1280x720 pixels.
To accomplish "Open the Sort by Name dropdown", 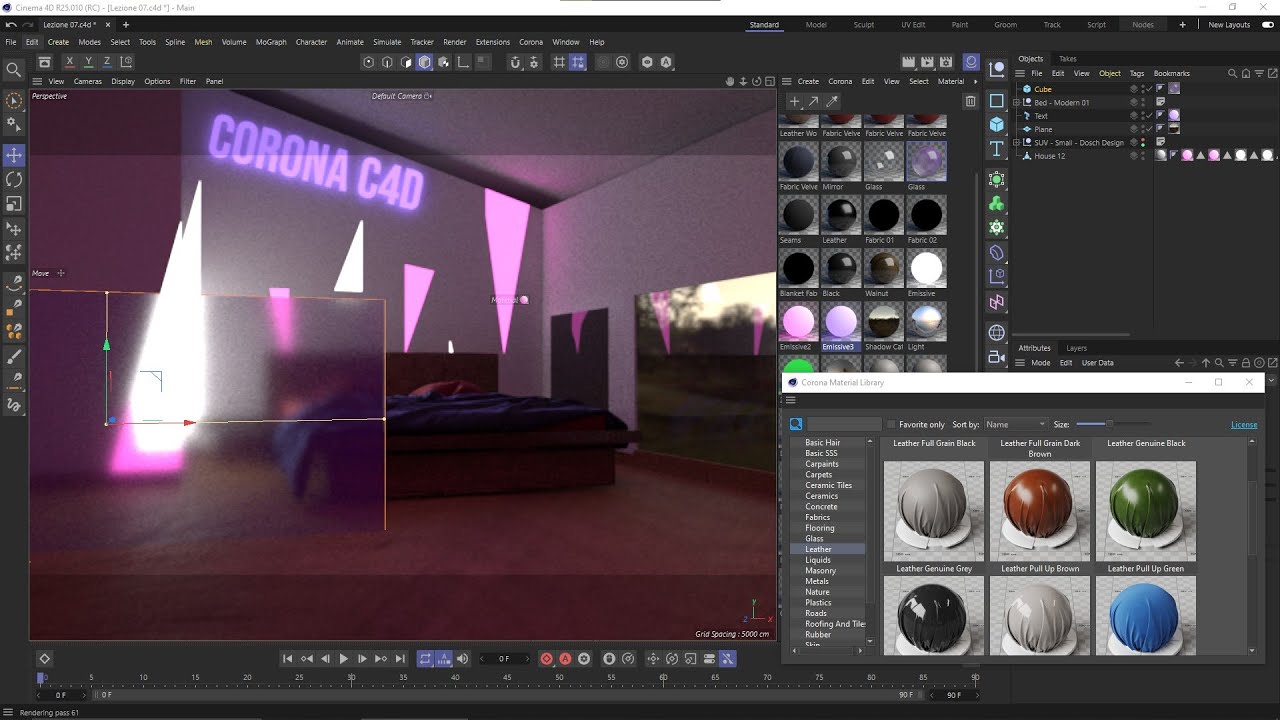I will (1016, 425).
